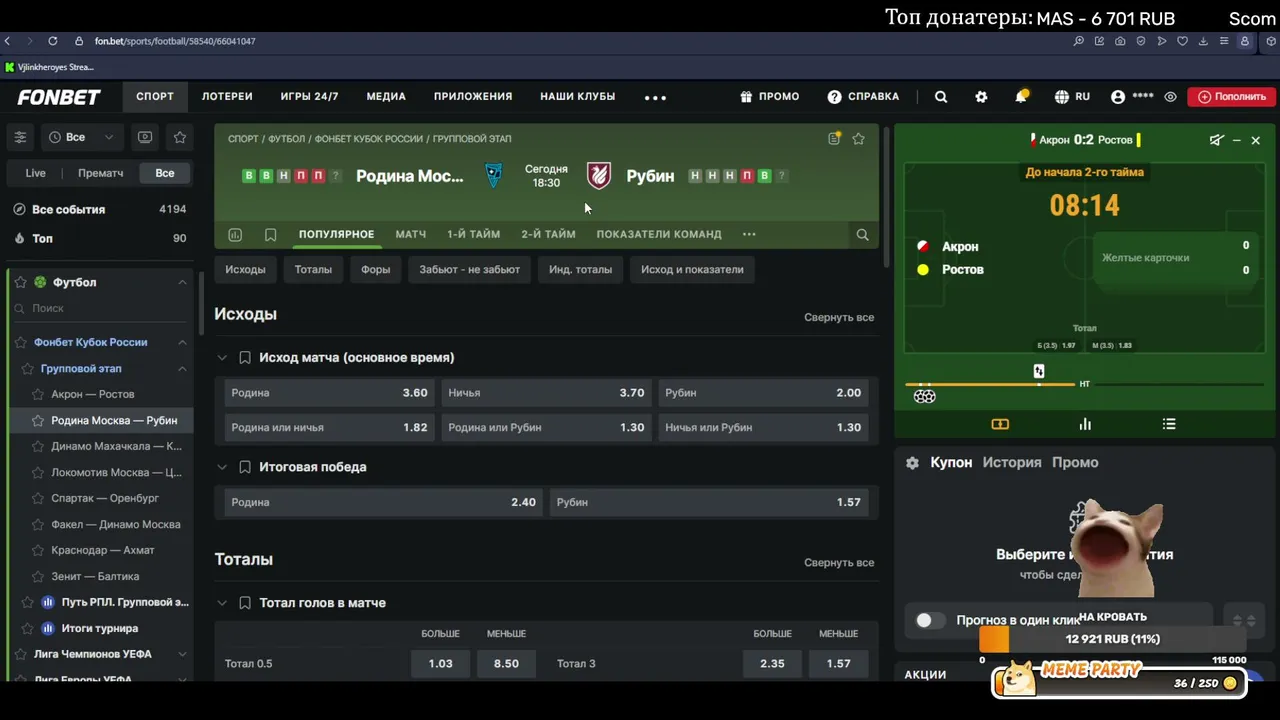
Task: Open the Игры 24/7 menu item
Action: click(309, 97)
